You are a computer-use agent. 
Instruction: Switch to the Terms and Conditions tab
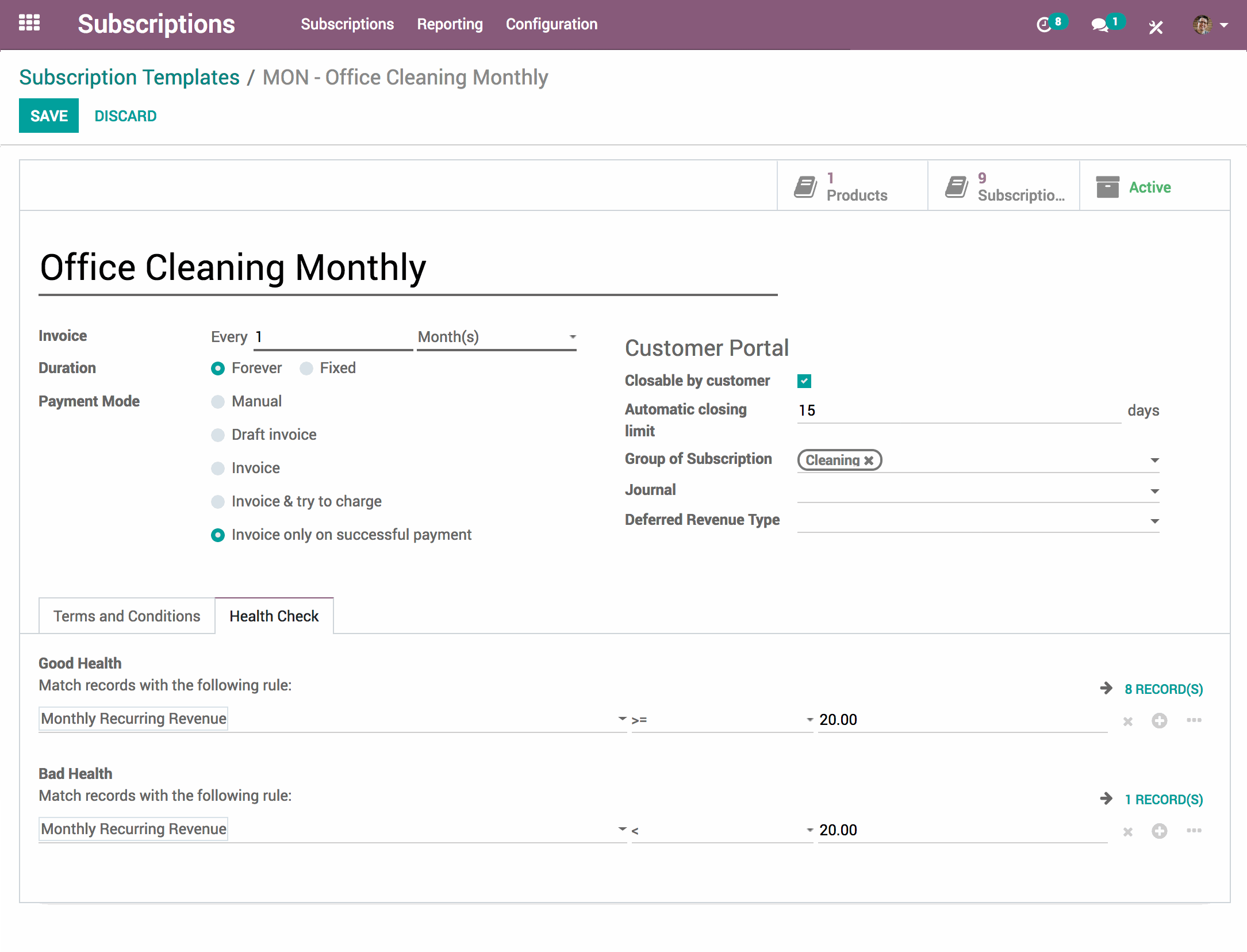click(x=126, y=615)
